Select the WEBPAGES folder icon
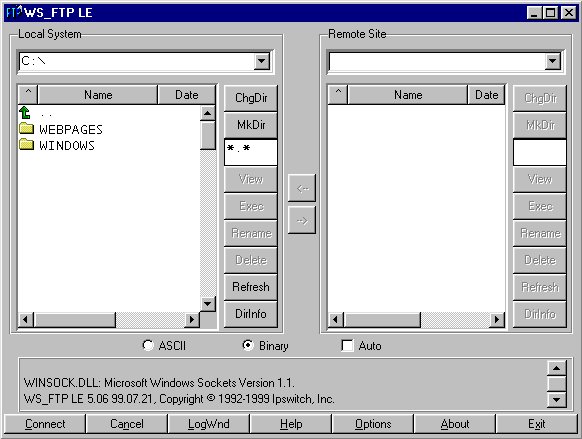Image resolution: width=582 pixels, height=439 pixels. click(x=26, y=128)
